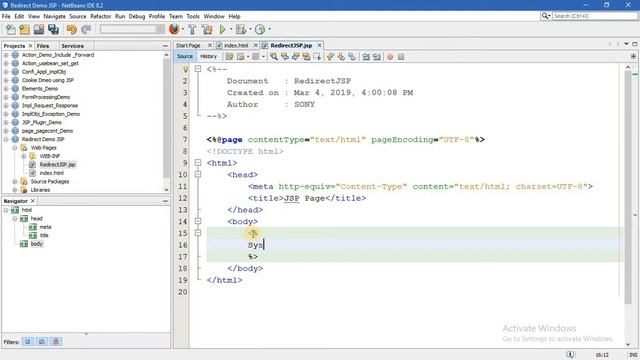The image size is (640, 360).
Task: Click the Debug Project toolbar icon
Action: pos(241,29)
